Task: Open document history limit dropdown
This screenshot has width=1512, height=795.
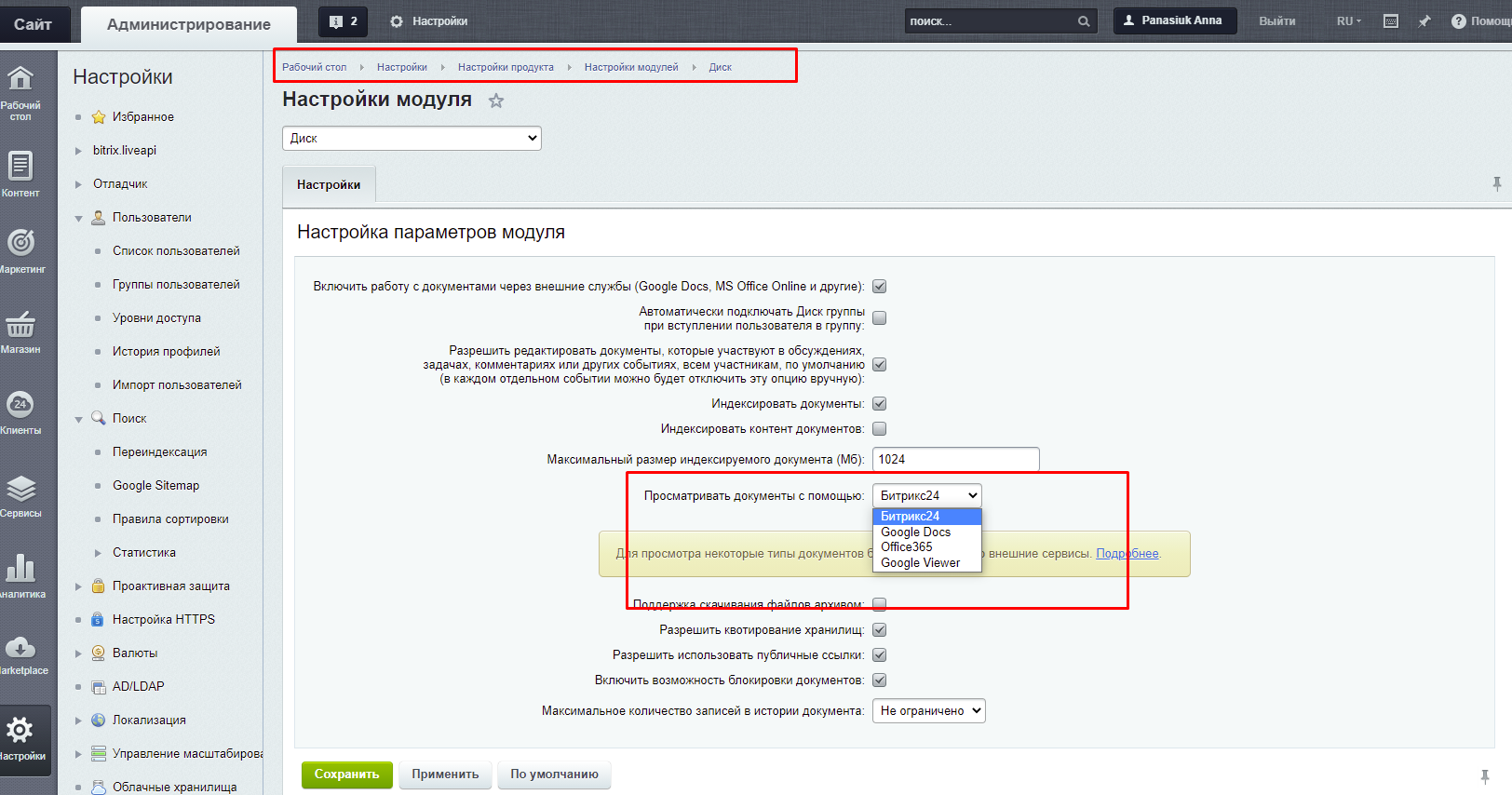Action: (928, 711)
